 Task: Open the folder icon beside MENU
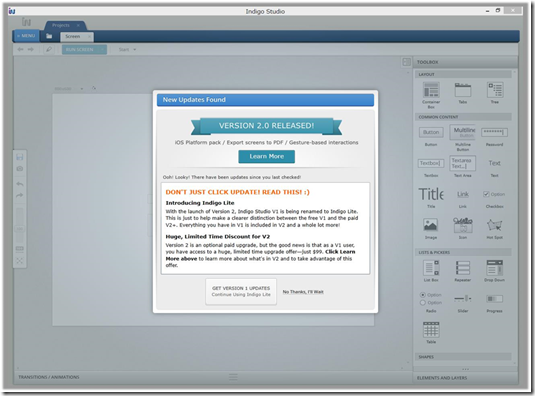coord(49,36)
